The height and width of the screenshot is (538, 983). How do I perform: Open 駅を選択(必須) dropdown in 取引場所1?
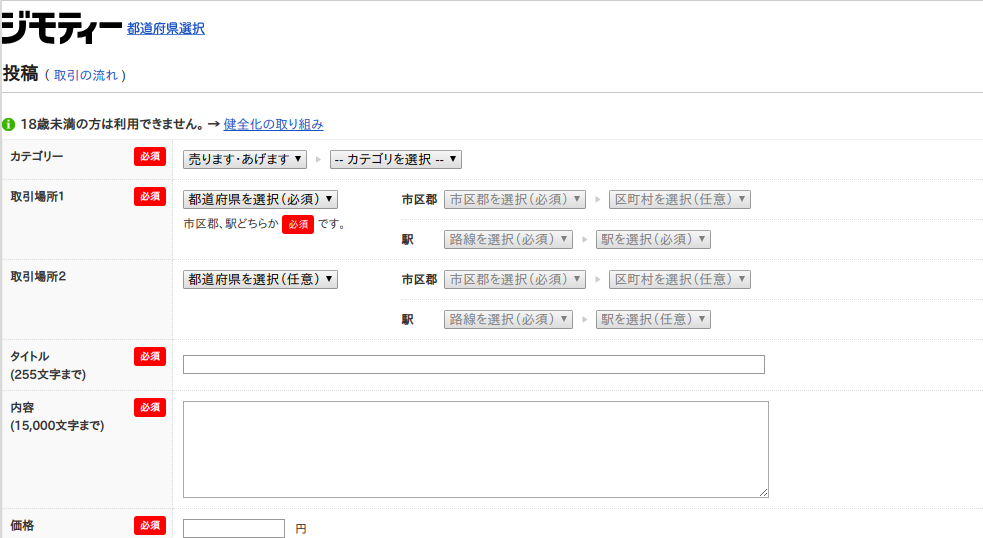click(653, 239)
